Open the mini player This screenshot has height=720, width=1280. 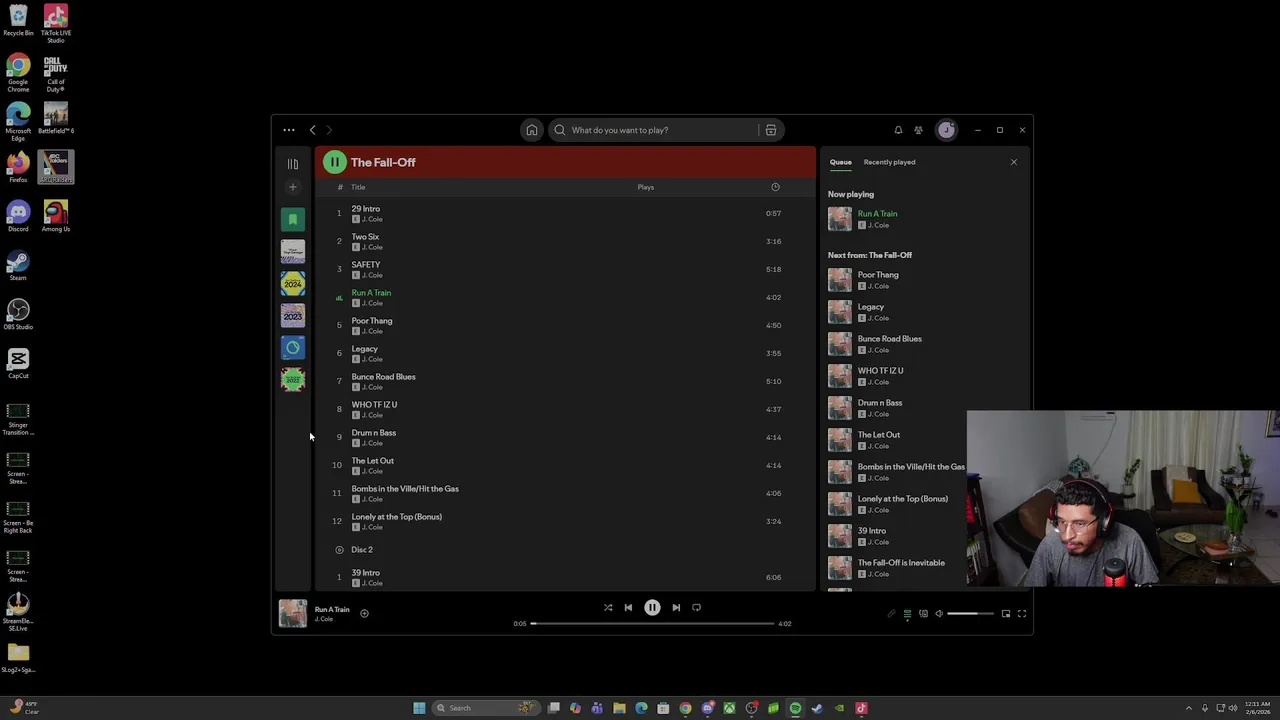(x=1006, y=614)
